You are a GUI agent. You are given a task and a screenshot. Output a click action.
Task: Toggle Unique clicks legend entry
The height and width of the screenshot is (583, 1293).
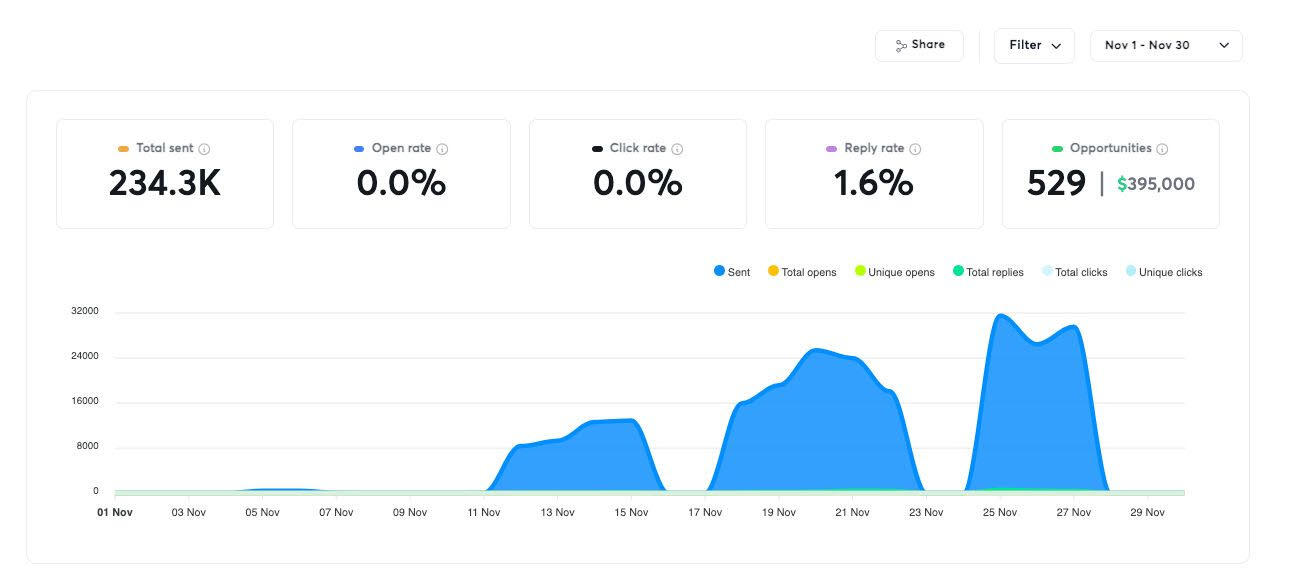[1163, 272]
